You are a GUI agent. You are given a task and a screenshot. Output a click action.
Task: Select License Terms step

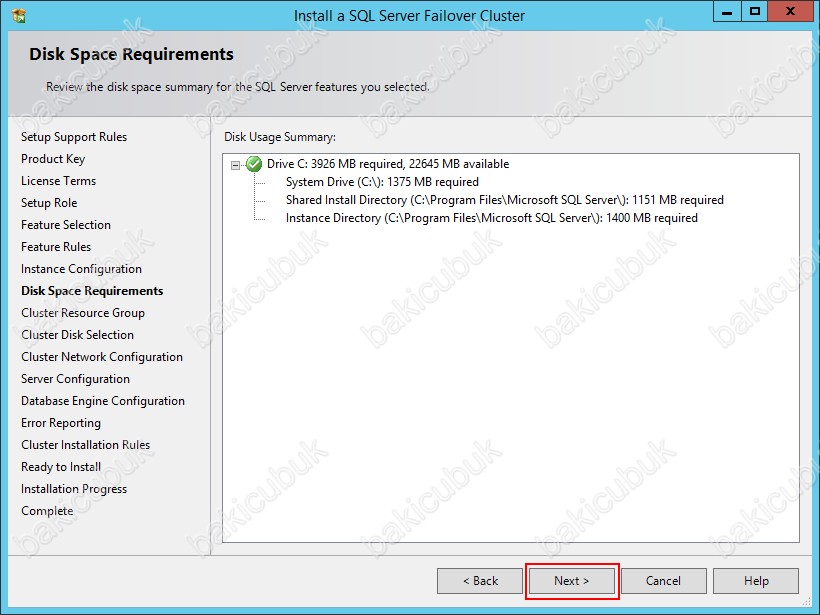(59, 181)
